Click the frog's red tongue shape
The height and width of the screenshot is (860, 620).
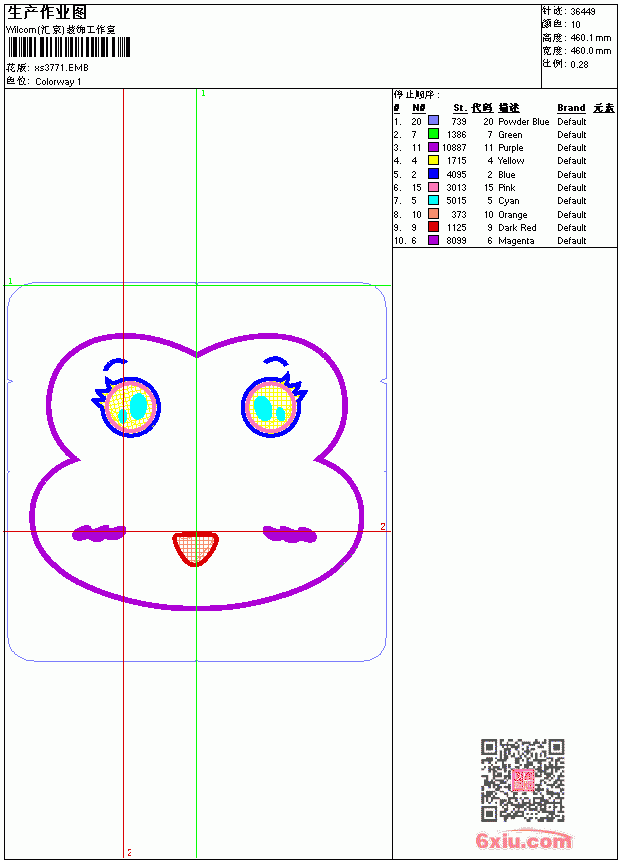coord(195,548)
